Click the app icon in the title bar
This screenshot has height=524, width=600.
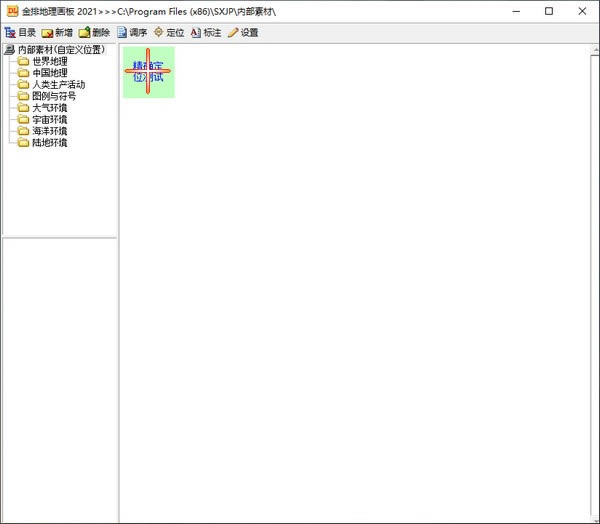pyautogui.click(x=12, y=11)
